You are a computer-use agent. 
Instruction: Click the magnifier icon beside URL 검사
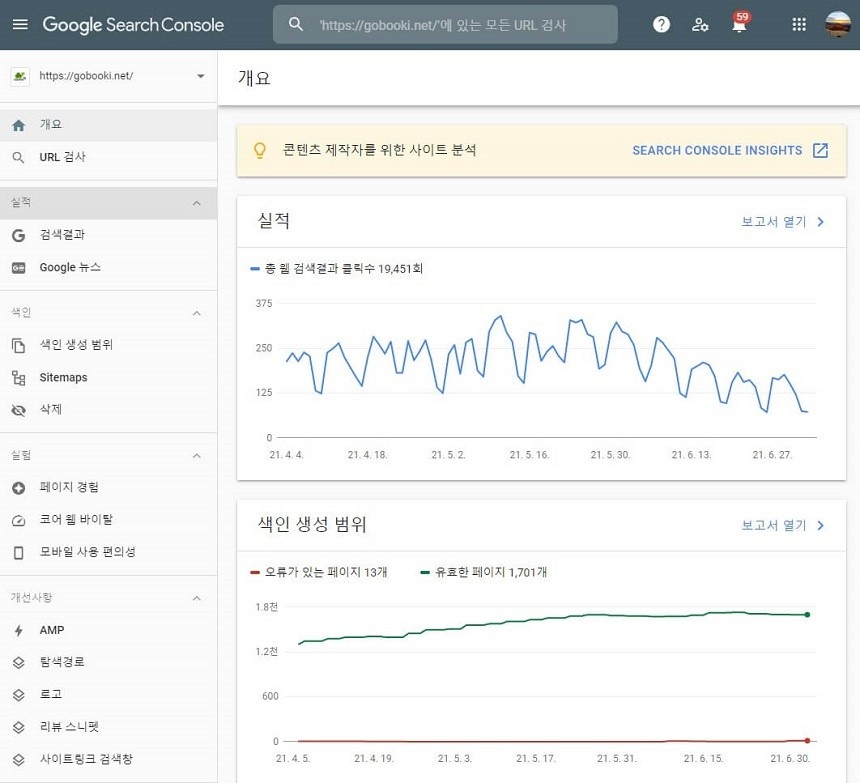coord(19,157)
